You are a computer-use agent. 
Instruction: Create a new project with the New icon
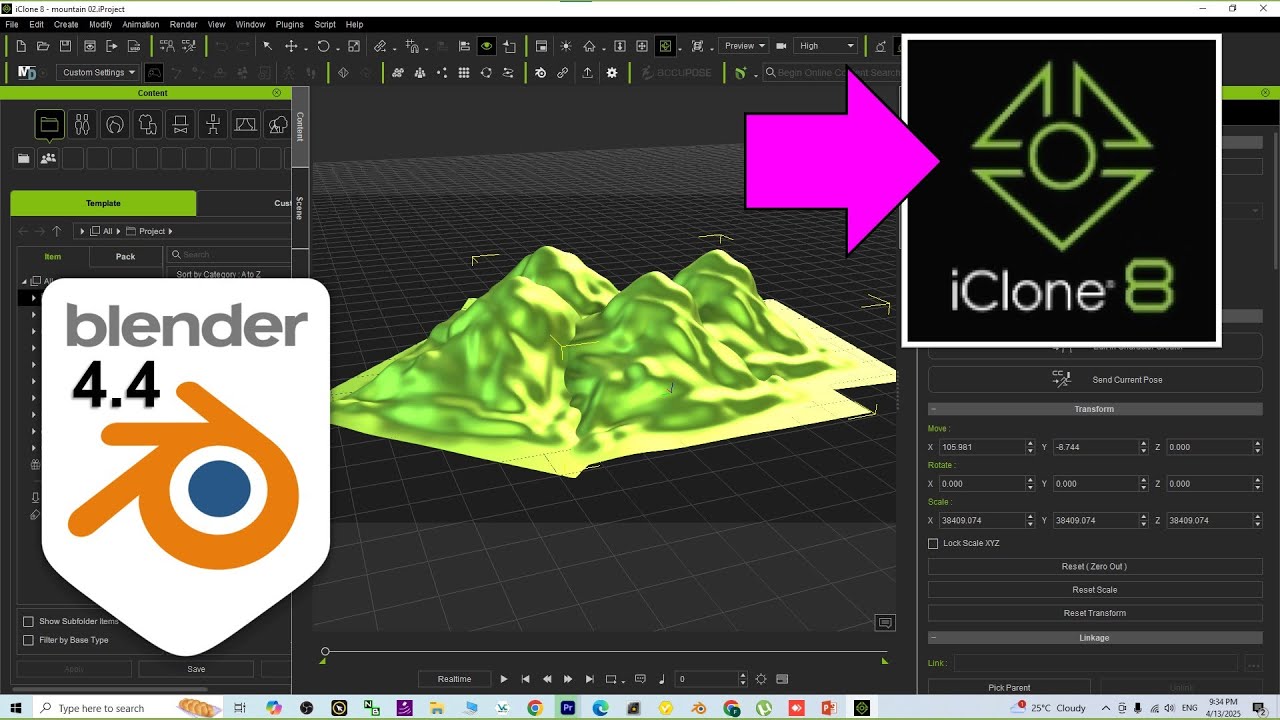pyautogui.click(x=21, y=46)
